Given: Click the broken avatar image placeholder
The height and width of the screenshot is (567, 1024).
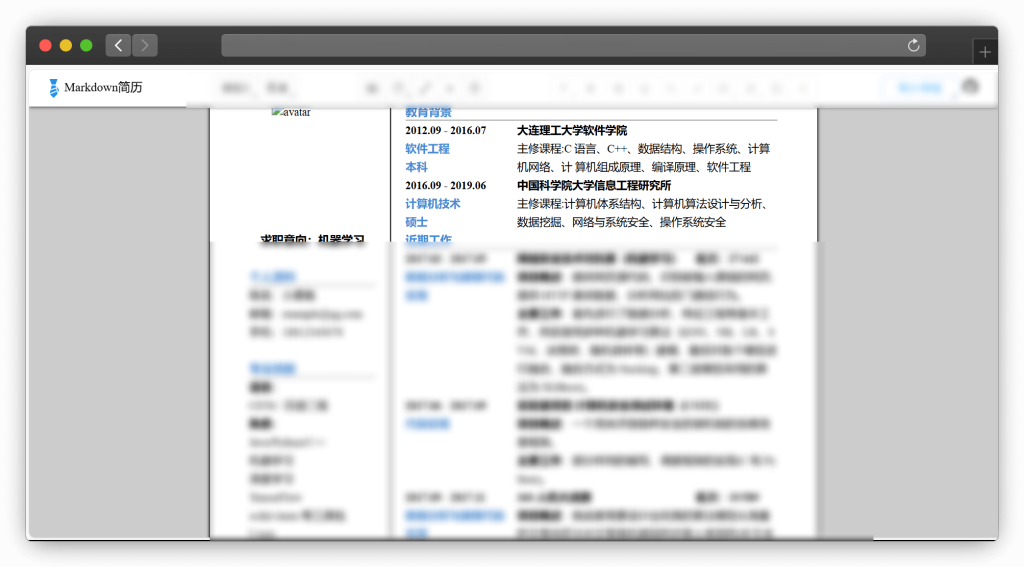Looking at the screenshot, I should [291, 112].
